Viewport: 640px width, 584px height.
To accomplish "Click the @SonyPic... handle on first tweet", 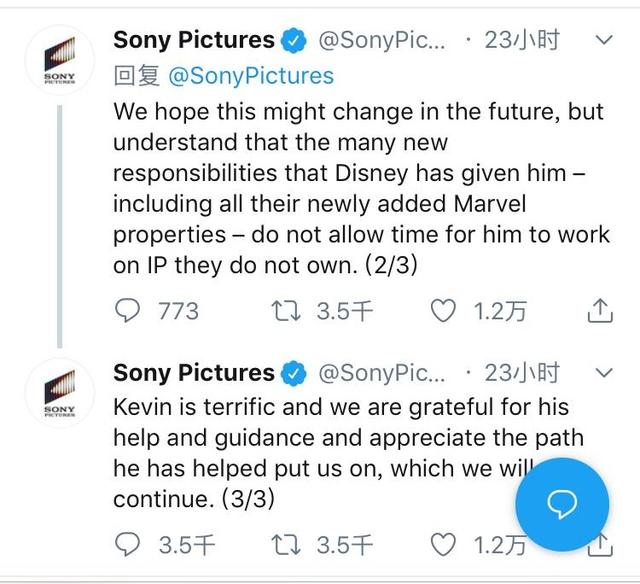I will pyautogui.click(x=382, y=40).
